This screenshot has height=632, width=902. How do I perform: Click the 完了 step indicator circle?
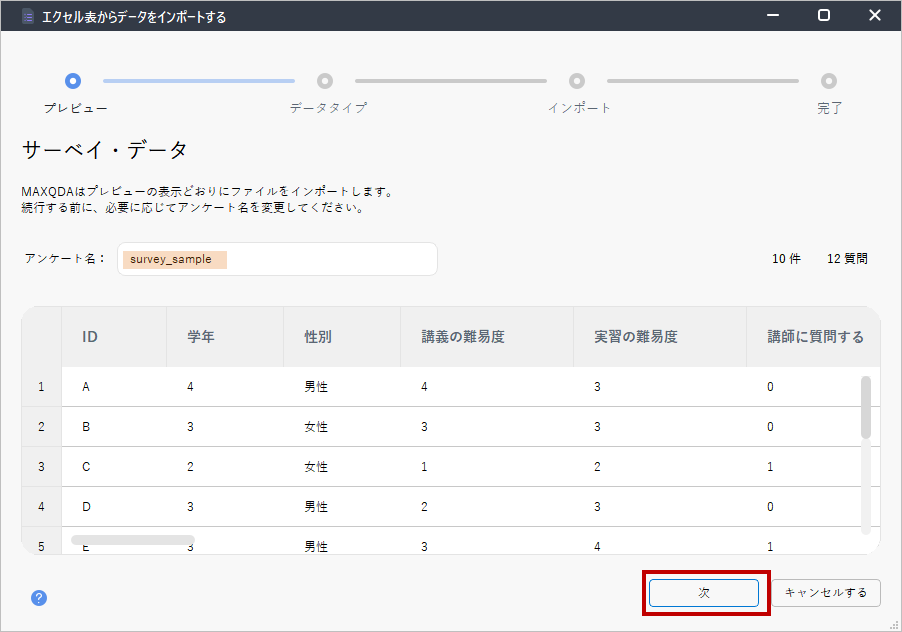[x=829, y=81]
